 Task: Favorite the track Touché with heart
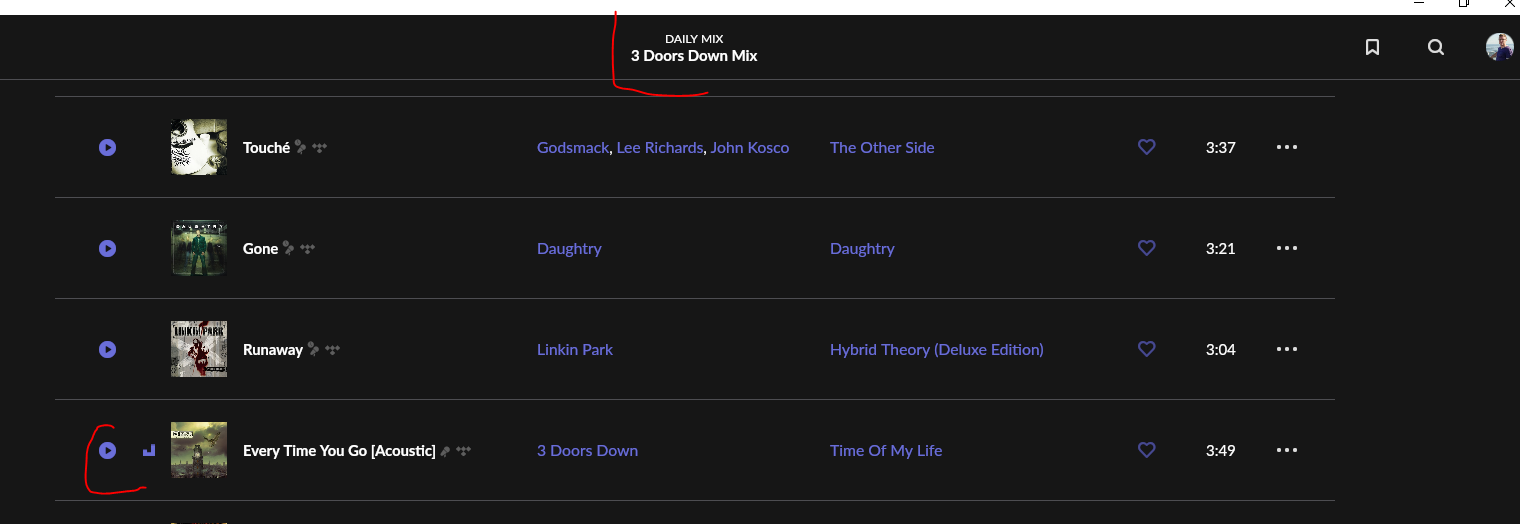point(1147,147)
